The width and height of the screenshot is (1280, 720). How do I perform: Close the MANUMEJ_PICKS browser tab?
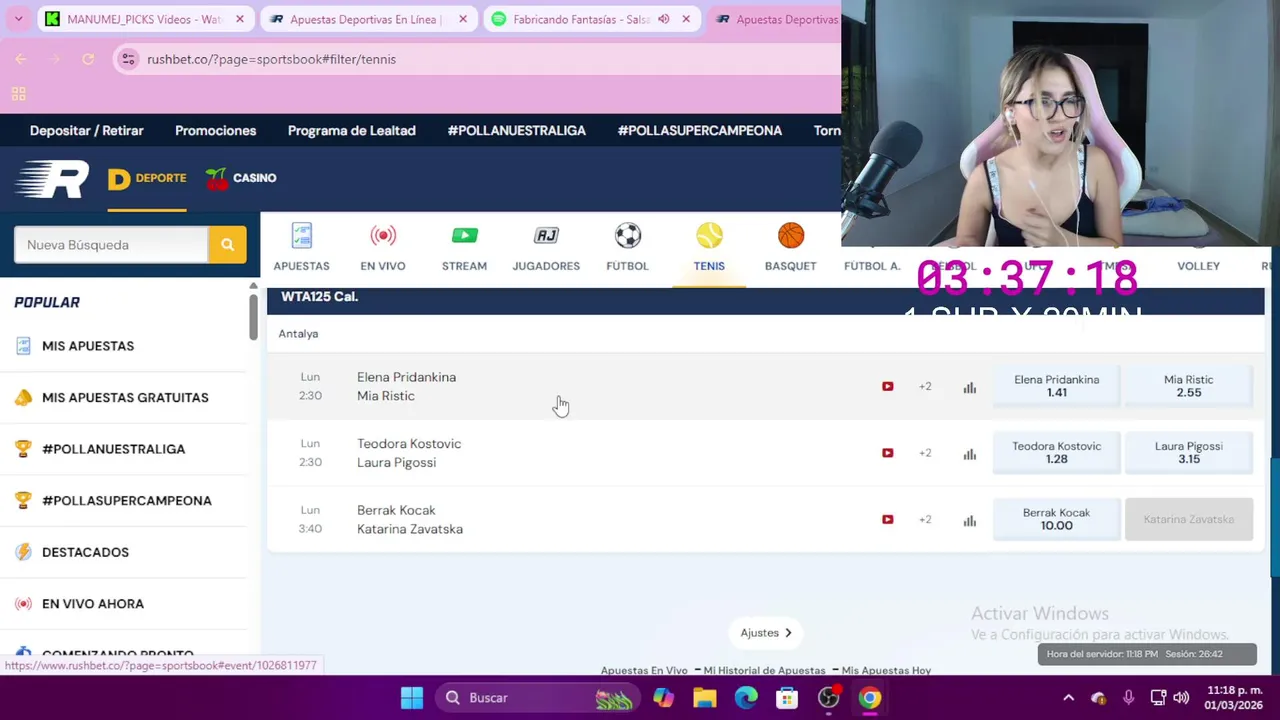pos(240,19)
